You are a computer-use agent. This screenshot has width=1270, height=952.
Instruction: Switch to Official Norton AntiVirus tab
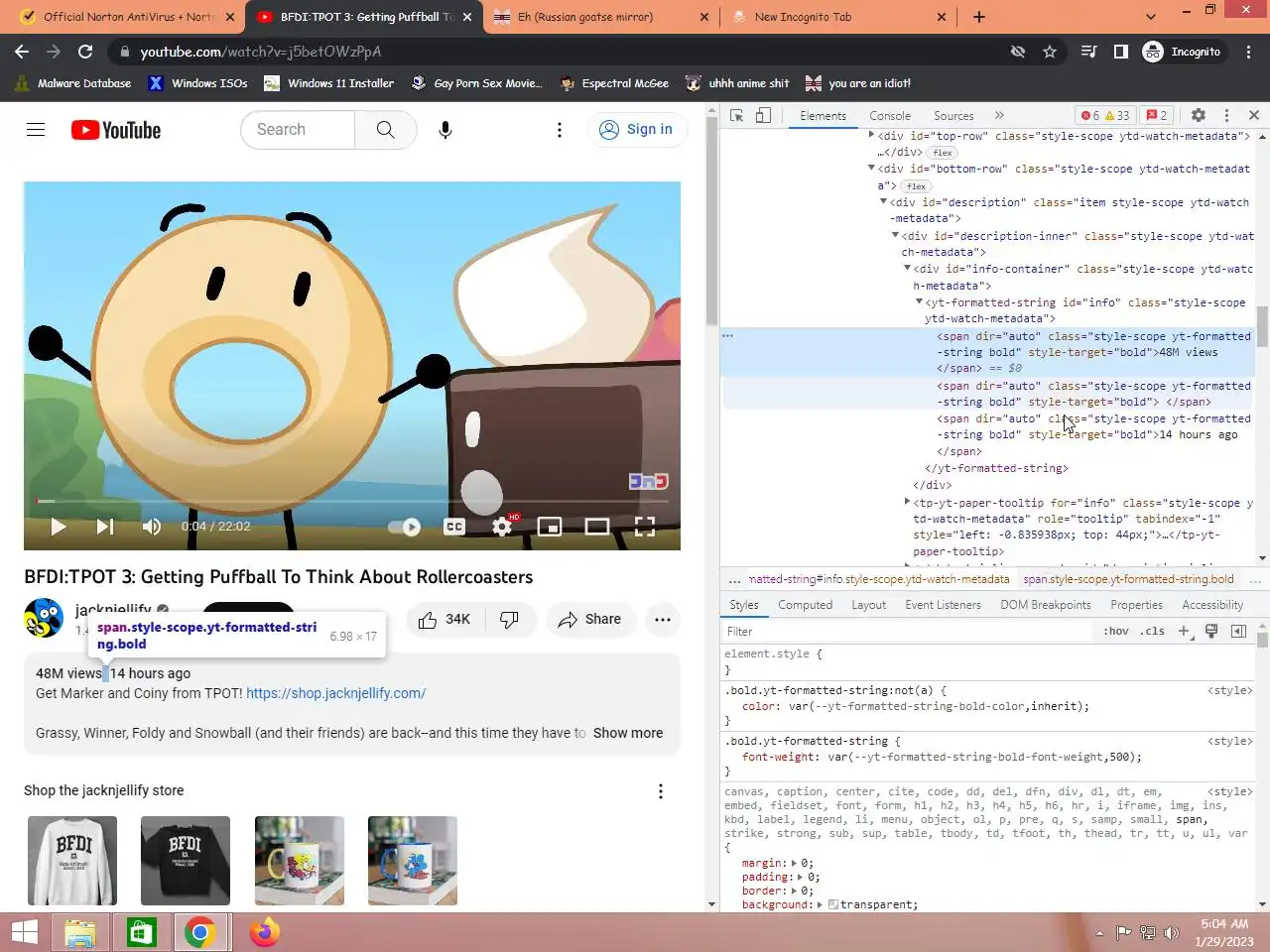(128, 17)
